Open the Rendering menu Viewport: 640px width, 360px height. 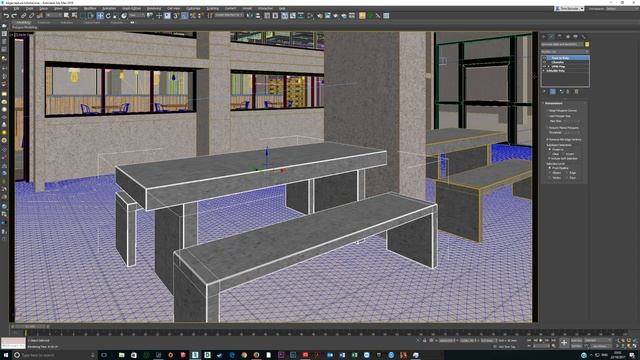(x=154, y=8)
